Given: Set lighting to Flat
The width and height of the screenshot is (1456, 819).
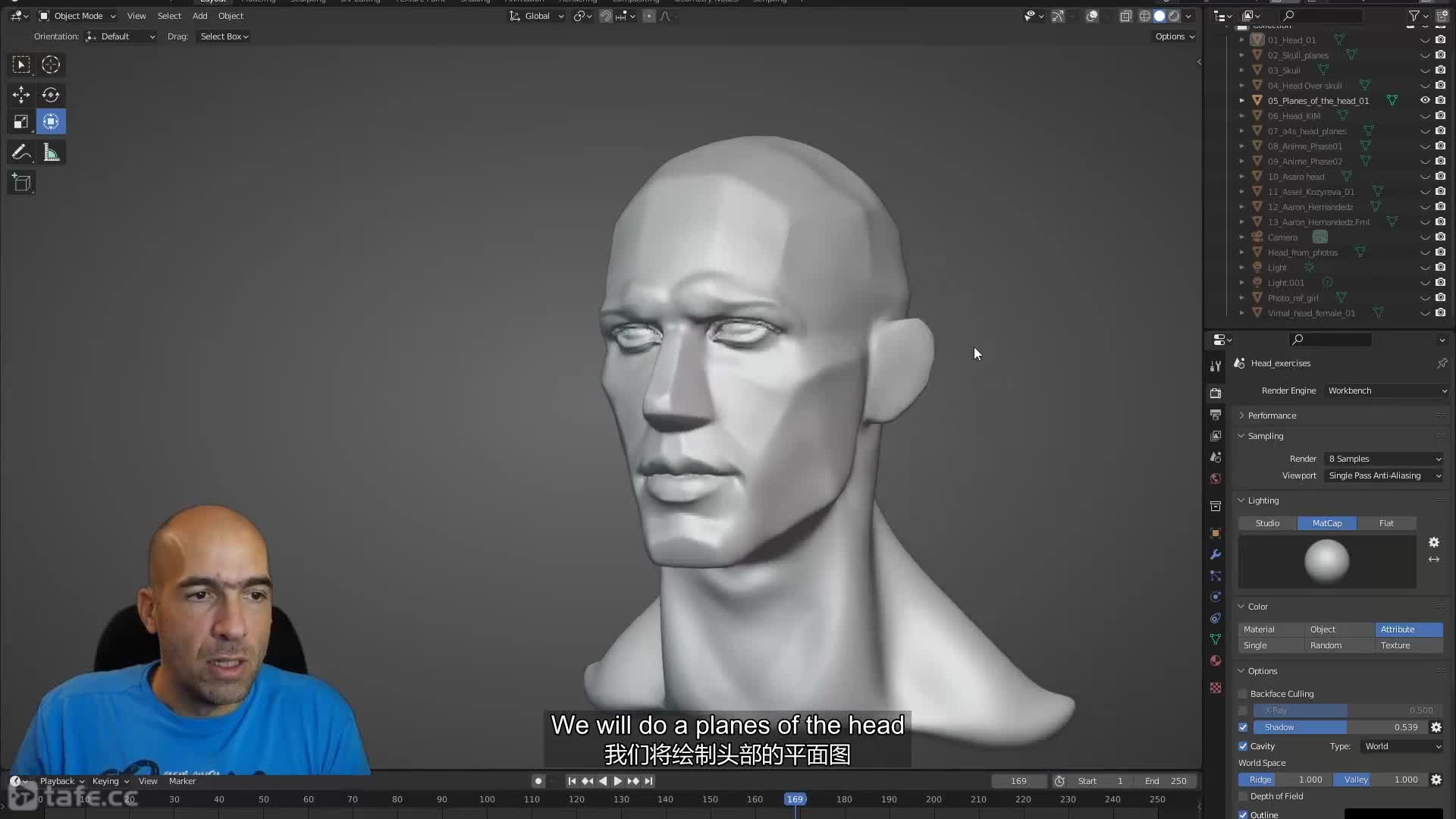Looking at the screenshot, I should 1386,523.
